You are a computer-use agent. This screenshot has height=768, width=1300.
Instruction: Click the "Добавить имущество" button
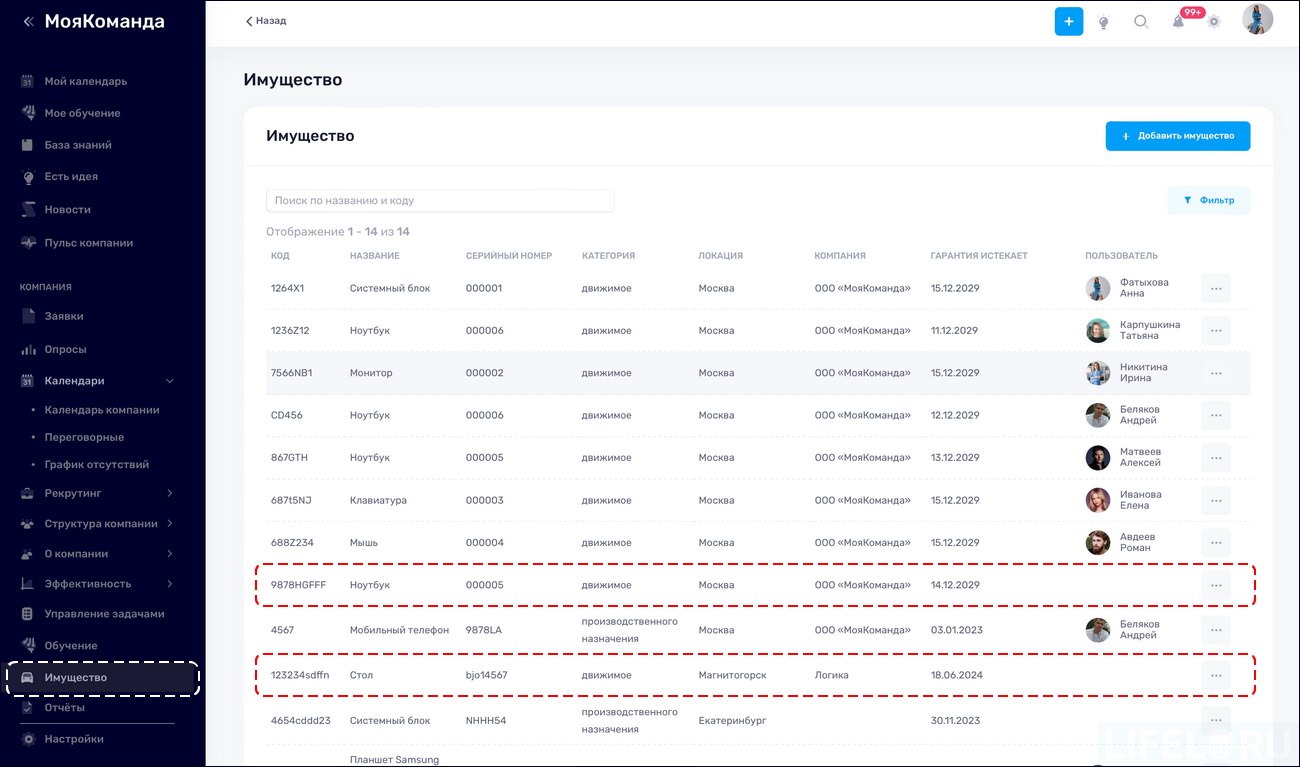[1178, 135]
